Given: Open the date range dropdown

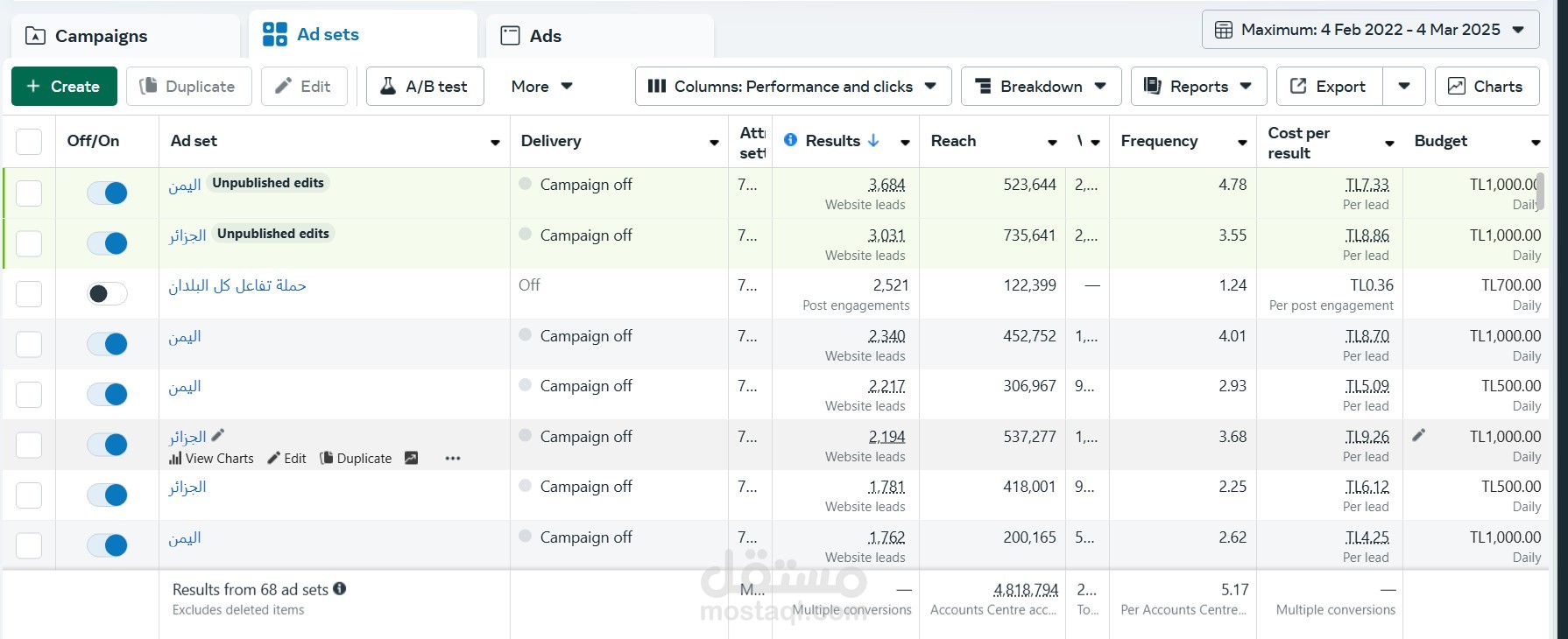Looking at the screenshot, I should tap(1370, 30).
